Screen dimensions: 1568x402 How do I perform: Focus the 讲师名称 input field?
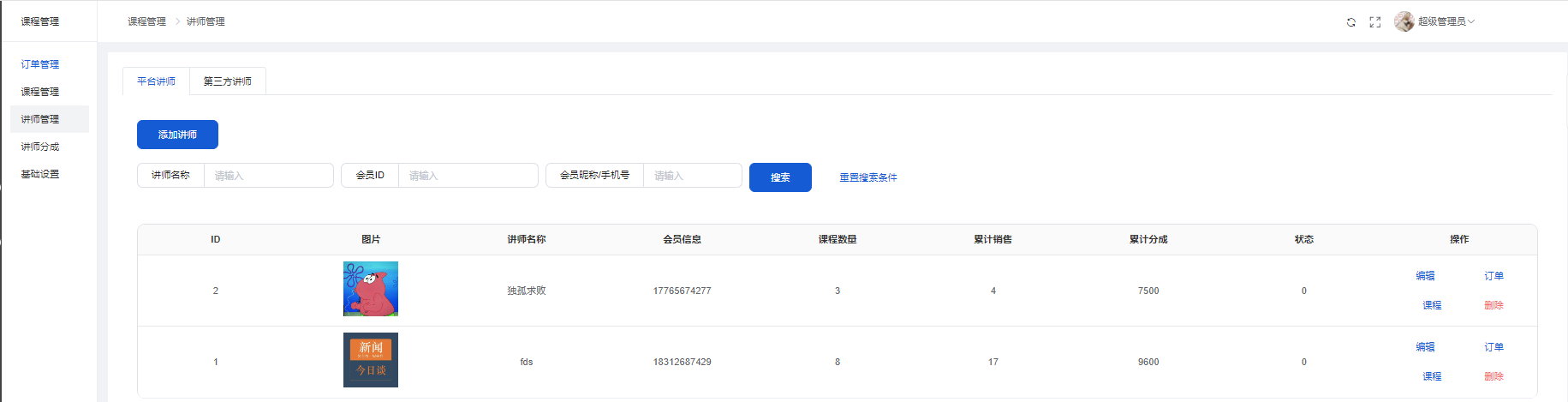(x=267, y=176)
